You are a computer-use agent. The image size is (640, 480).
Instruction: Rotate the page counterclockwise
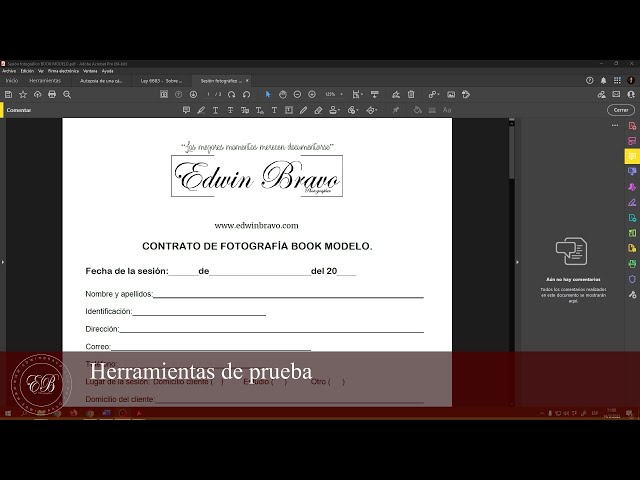[x=246, y=95]
